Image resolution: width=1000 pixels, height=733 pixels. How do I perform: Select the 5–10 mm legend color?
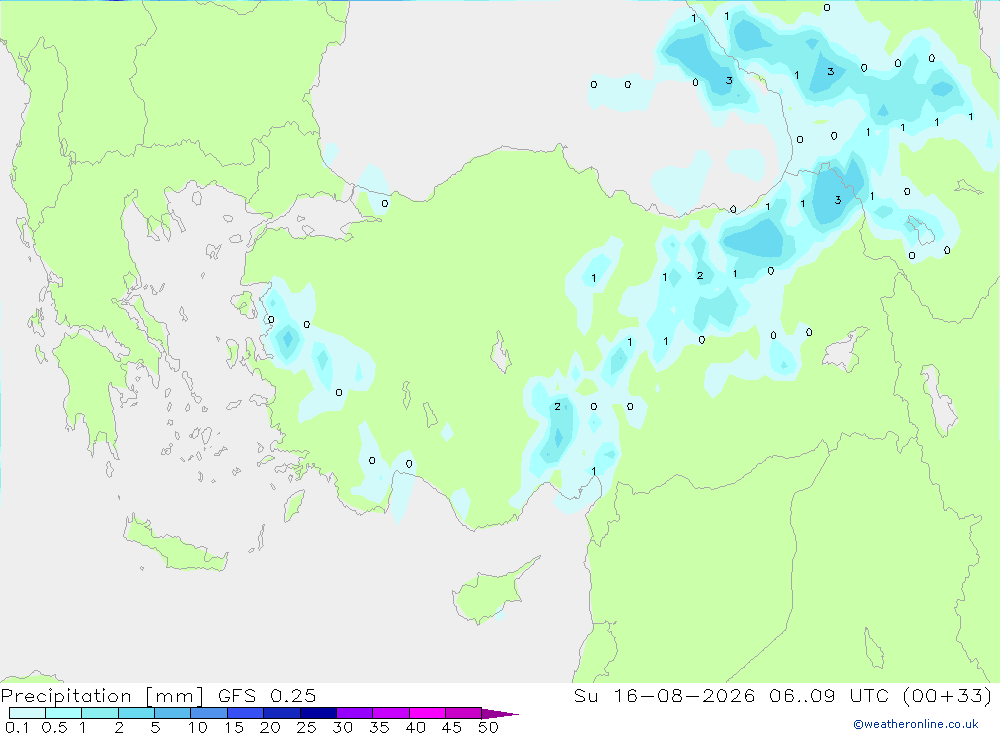(173, 713)
